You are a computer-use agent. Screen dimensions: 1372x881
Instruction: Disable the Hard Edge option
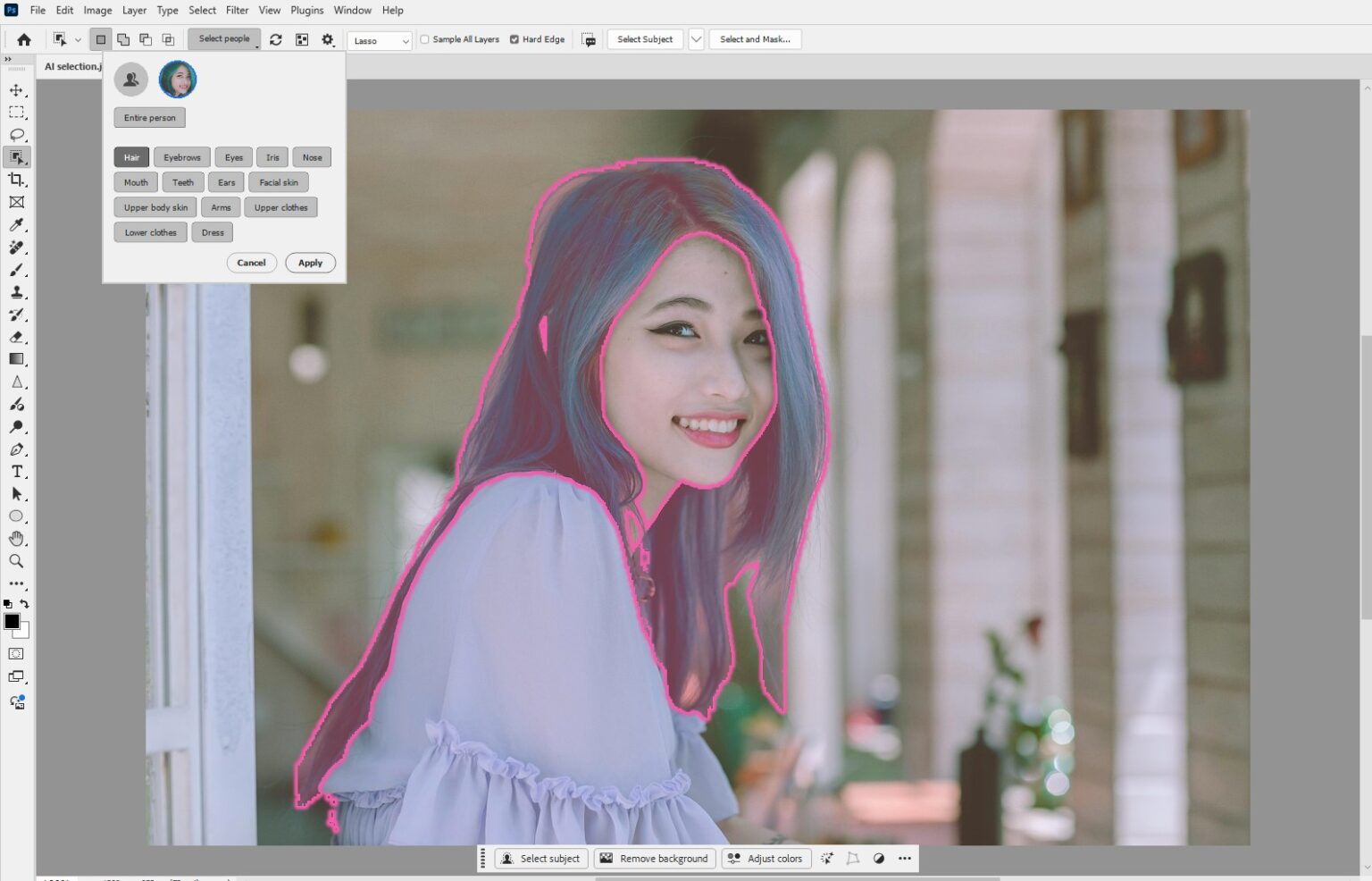515,38
